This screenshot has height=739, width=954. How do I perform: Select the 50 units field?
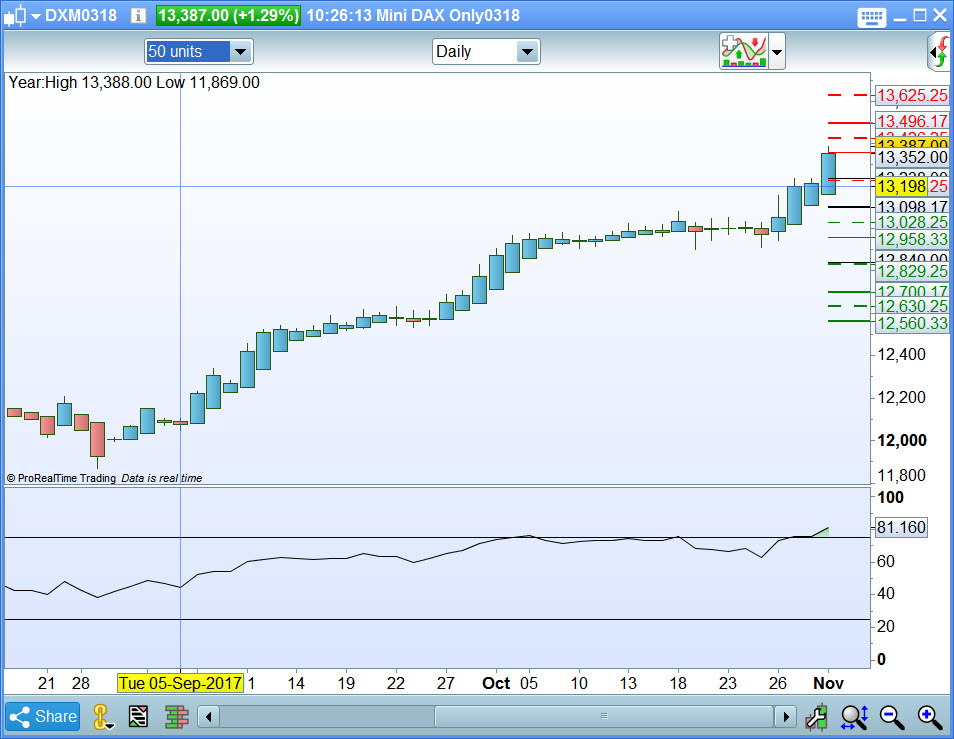pyautogui.click(x=187, y=52)
